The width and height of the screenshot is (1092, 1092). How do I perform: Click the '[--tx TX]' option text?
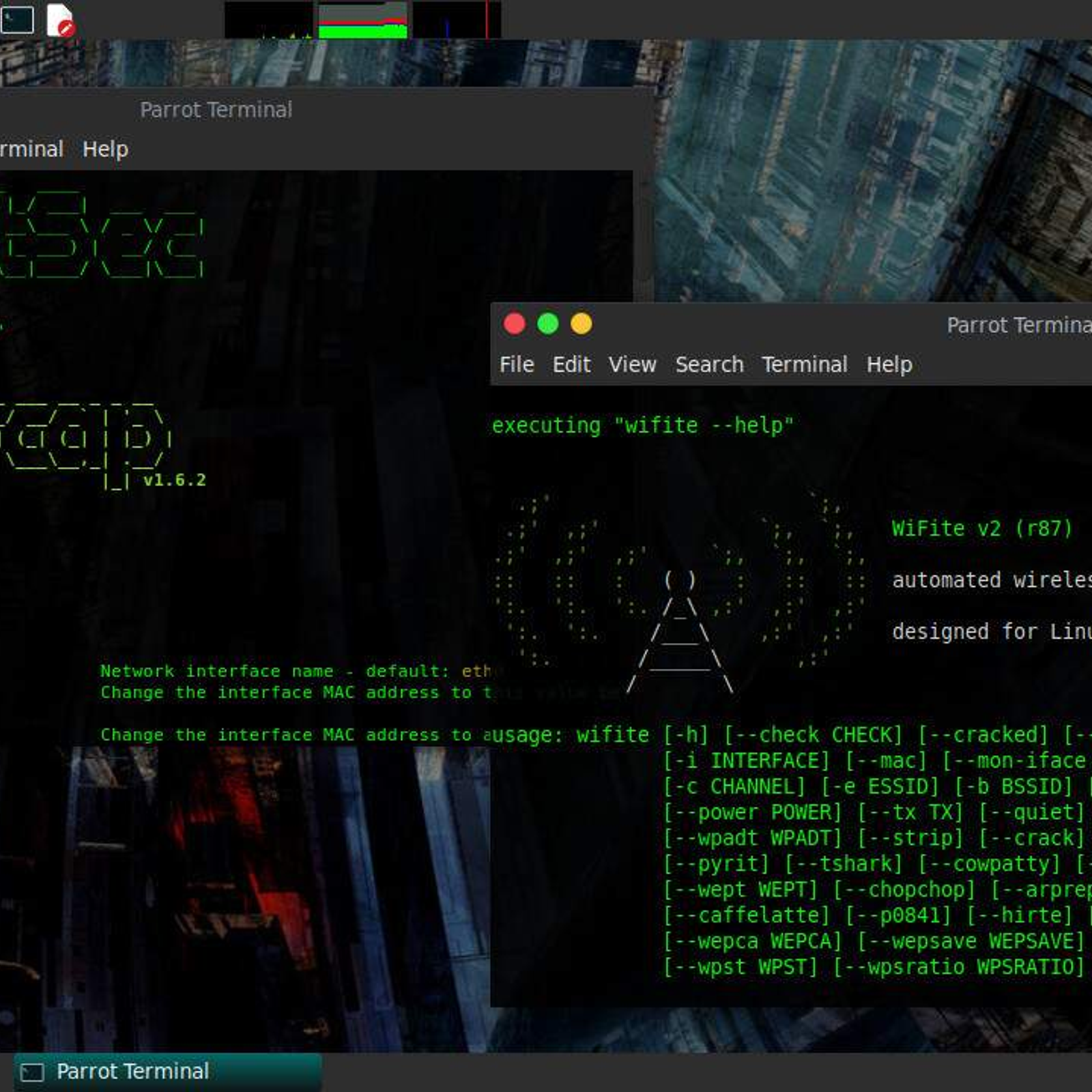(910, 812)
